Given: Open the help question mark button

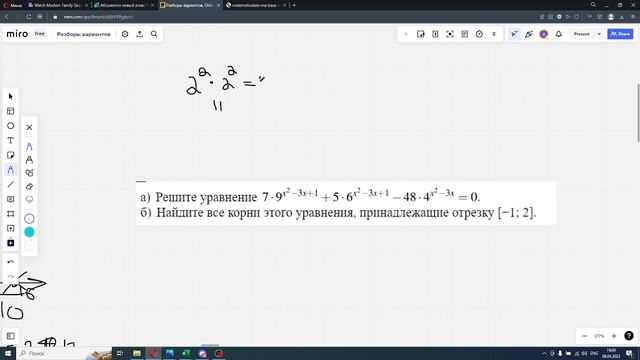Looking at the screenshot, I should [x=629, y=336].
